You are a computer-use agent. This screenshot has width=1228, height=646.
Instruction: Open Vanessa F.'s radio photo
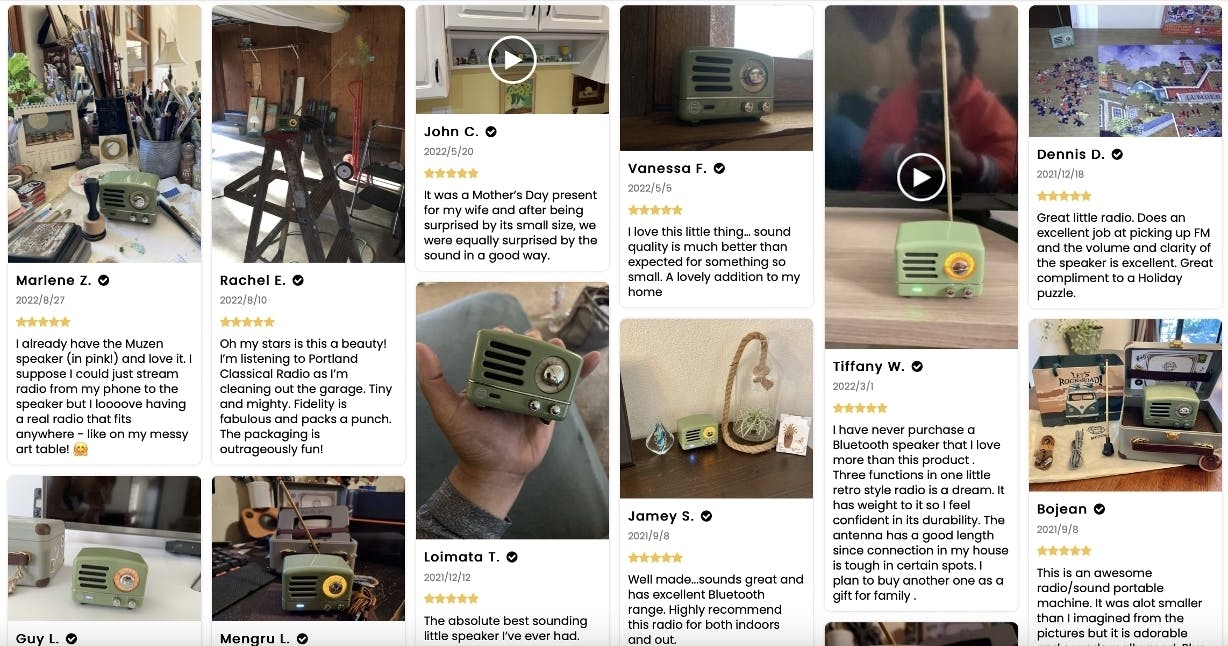[x=716, y=78]
